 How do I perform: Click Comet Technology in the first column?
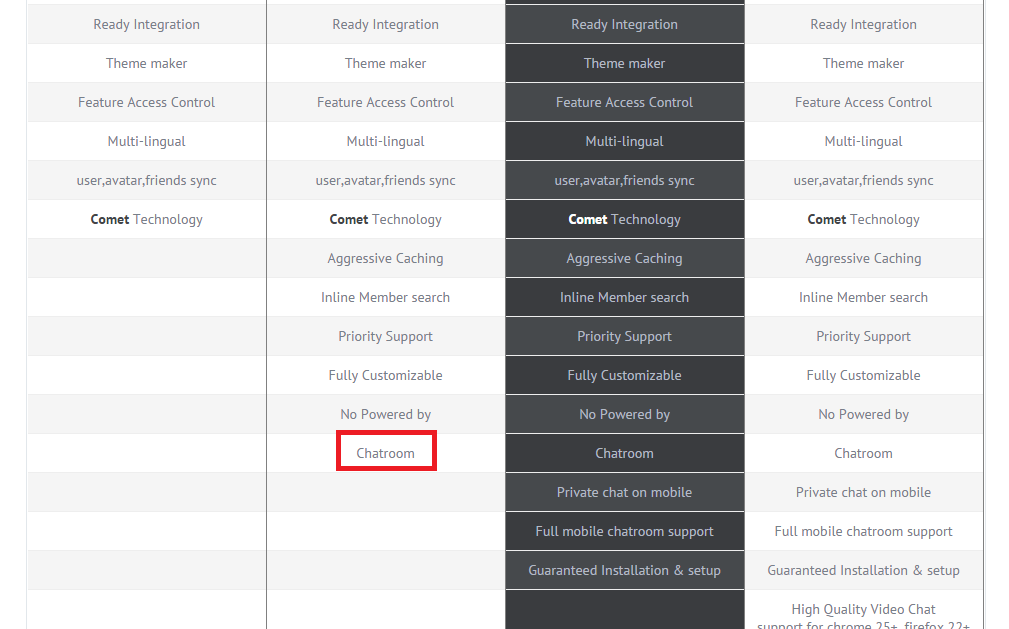click(x=146, y=220)
